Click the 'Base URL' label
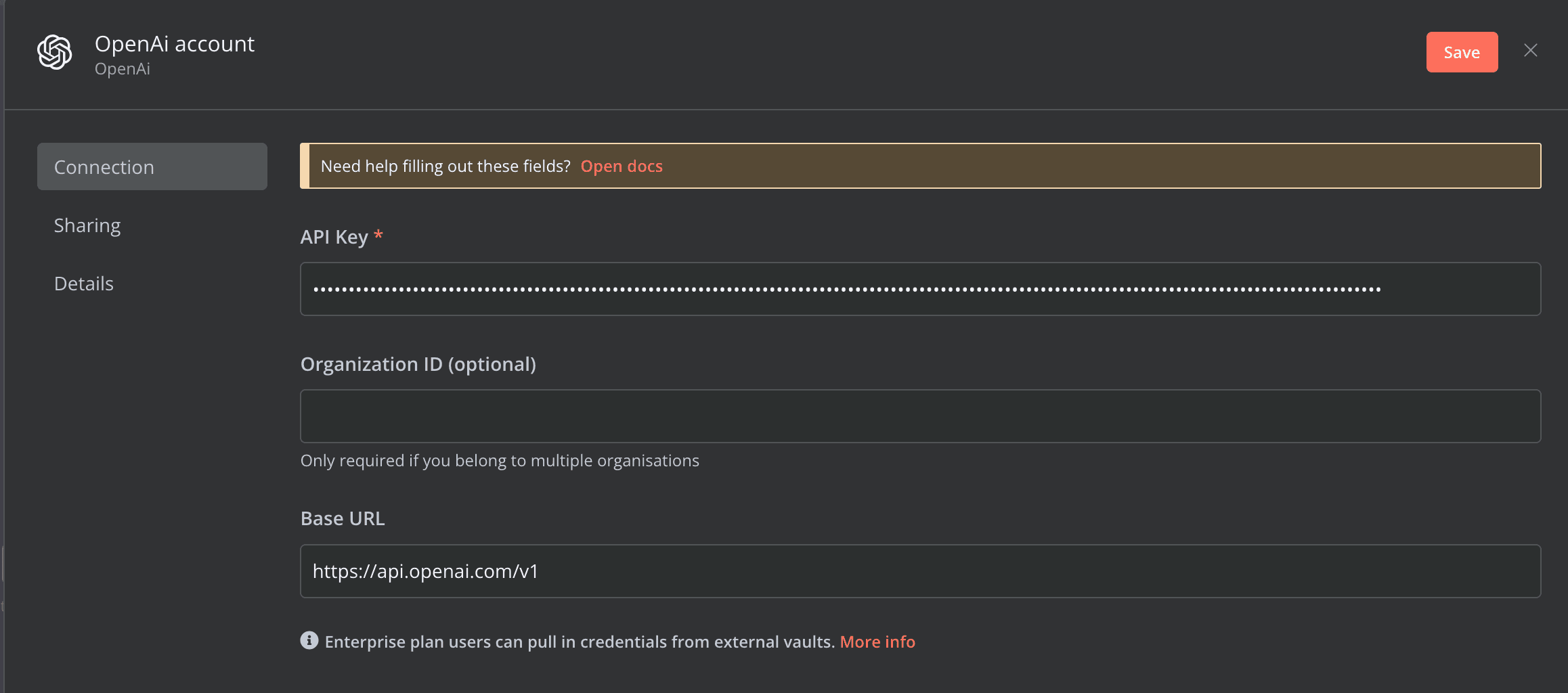The height and width of the screenshot is (693, 1568). 343,518
